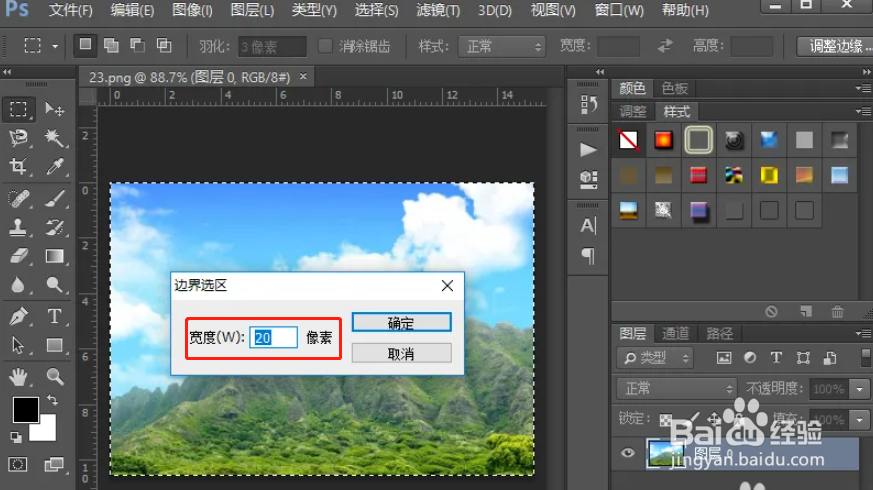Open the Actions panel play icon
This screenshot has height=490, width=873.
pyautogui.click(x=588, y=150)
